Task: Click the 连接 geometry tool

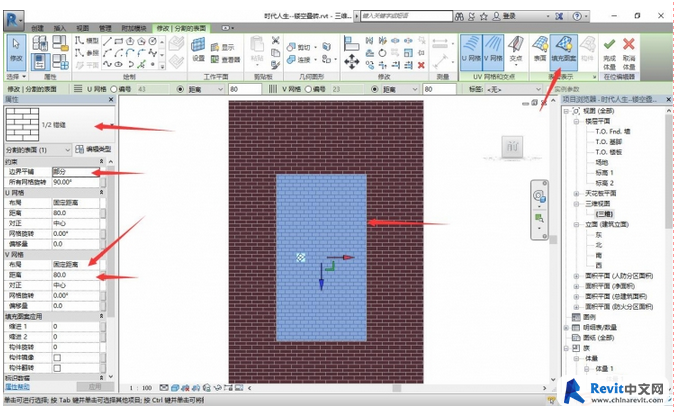Action: click(x=299, y=59)
